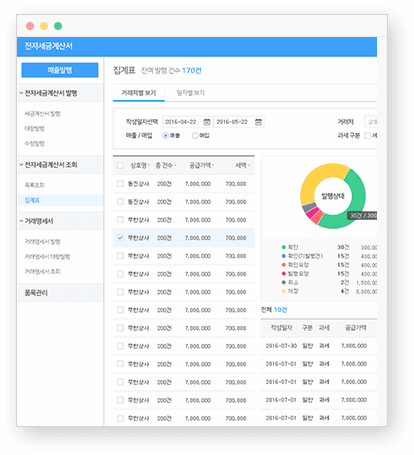Viewport: 414px width, 455px height.
Task: Sort by 공급가액 header beside 총 건수
Action: coord(202,165)
